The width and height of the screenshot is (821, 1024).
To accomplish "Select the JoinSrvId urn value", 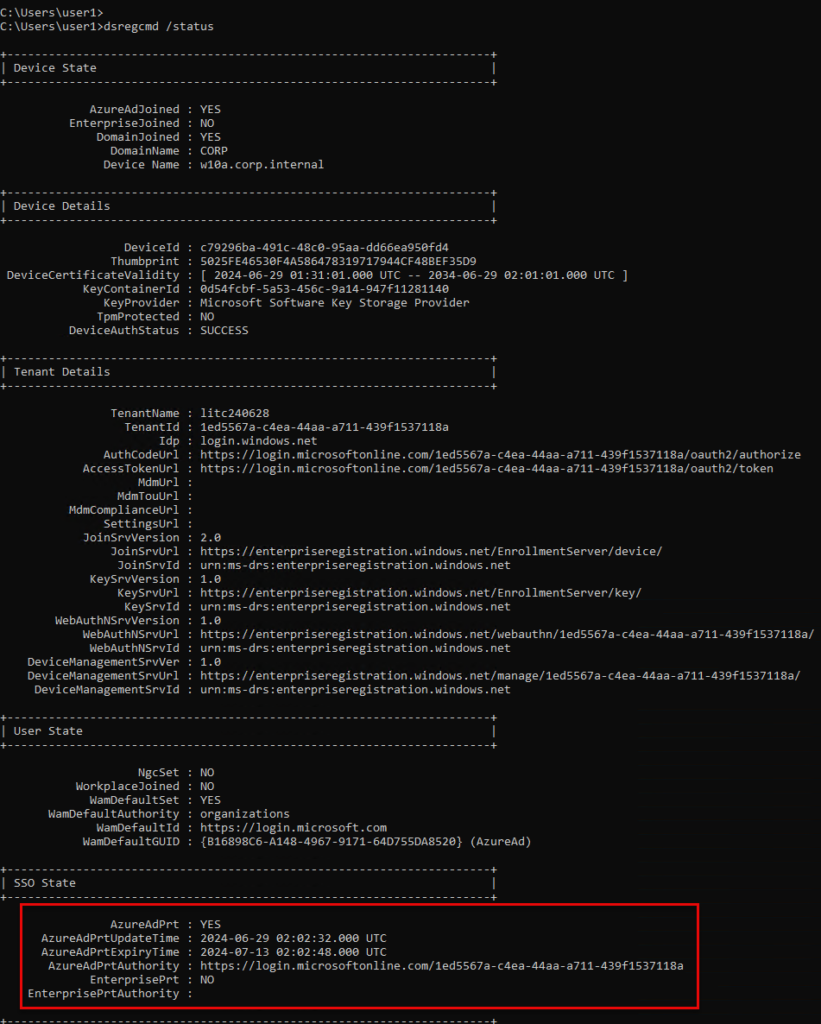I will click(x=355, y=565).
